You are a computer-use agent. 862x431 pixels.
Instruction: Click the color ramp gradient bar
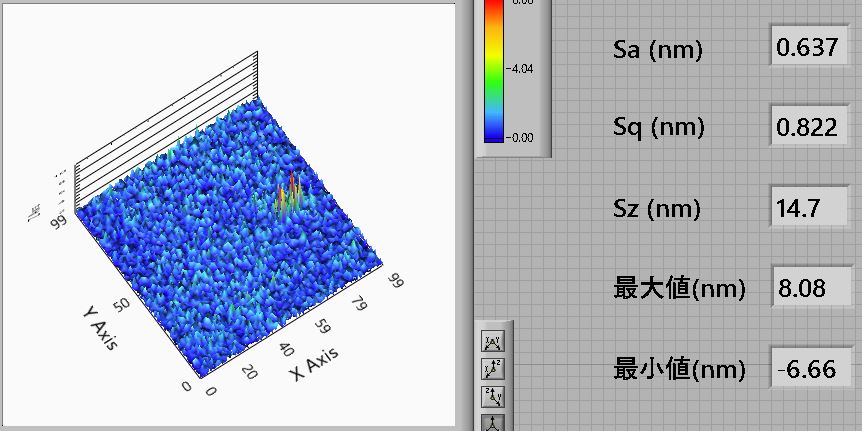point(494,69)
